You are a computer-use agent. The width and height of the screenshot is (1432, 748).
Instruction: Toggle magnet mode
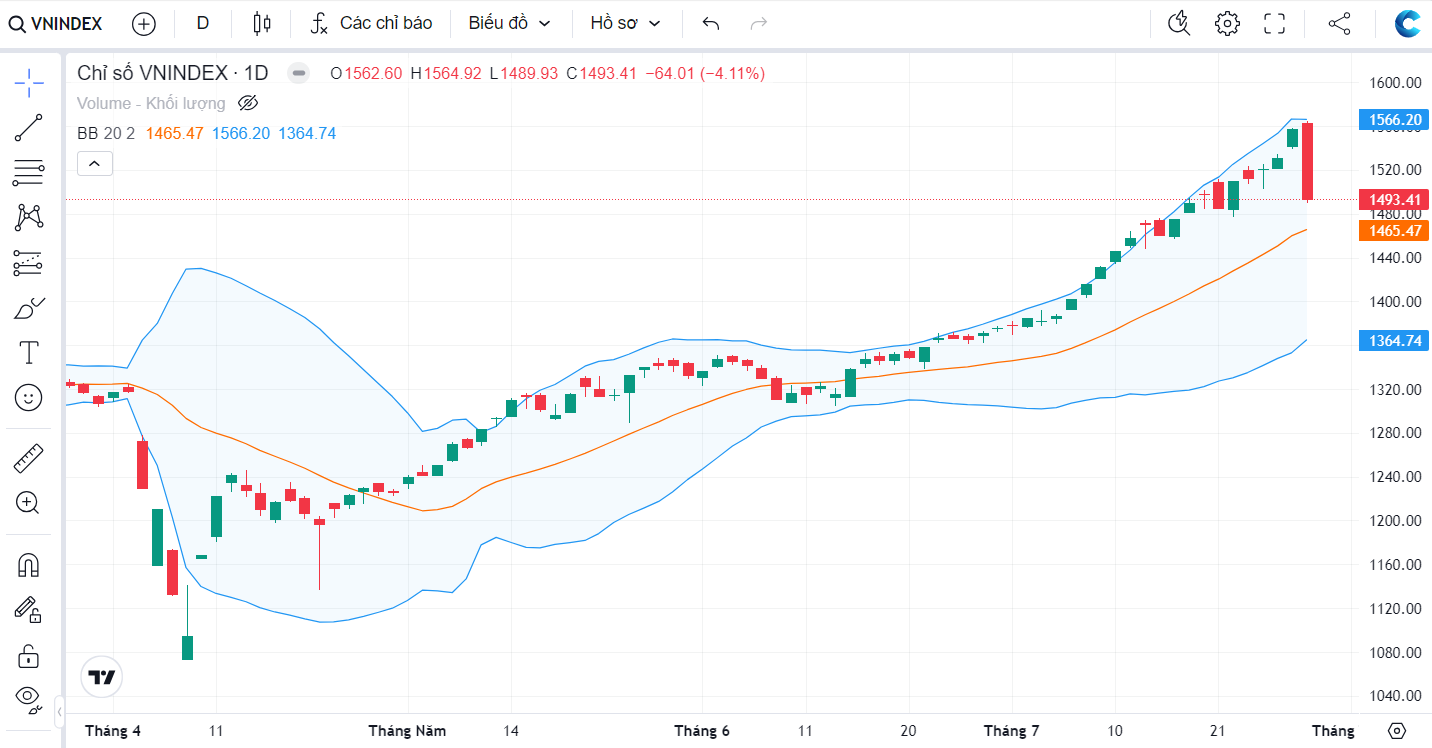(29, 565)
